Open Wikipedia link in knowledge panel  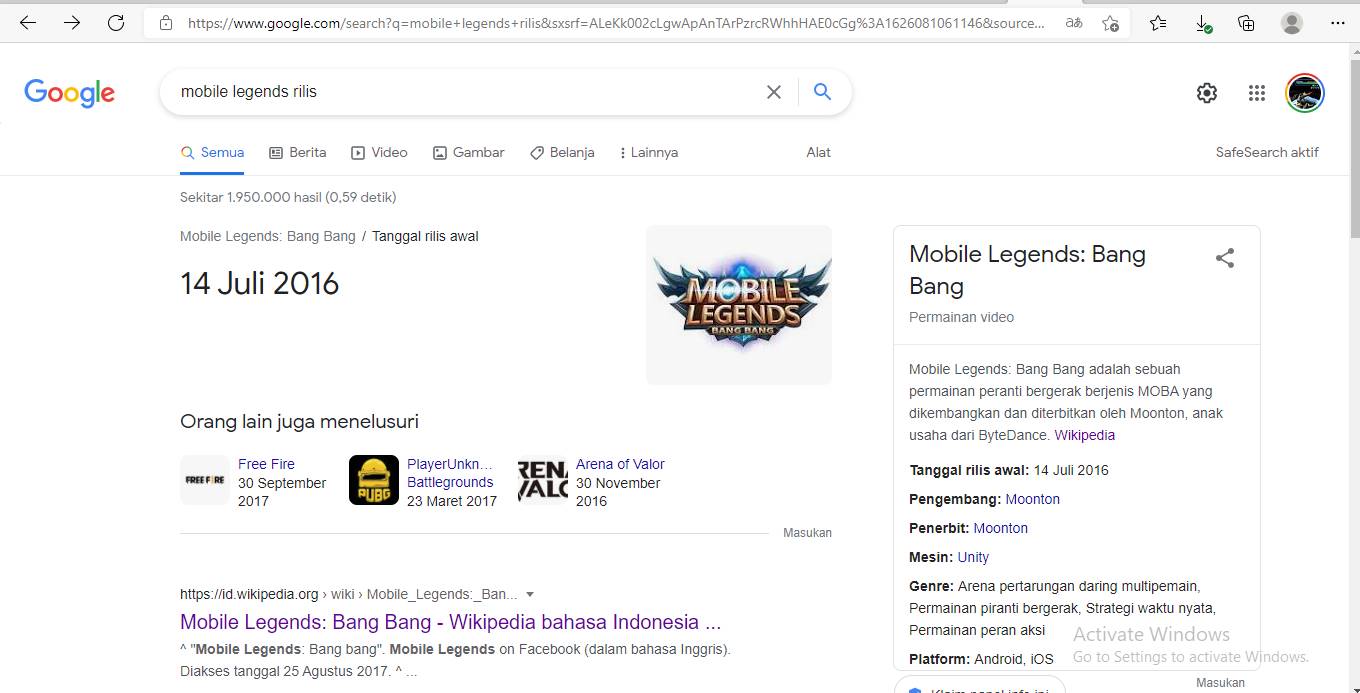[x=1084, y=436]
